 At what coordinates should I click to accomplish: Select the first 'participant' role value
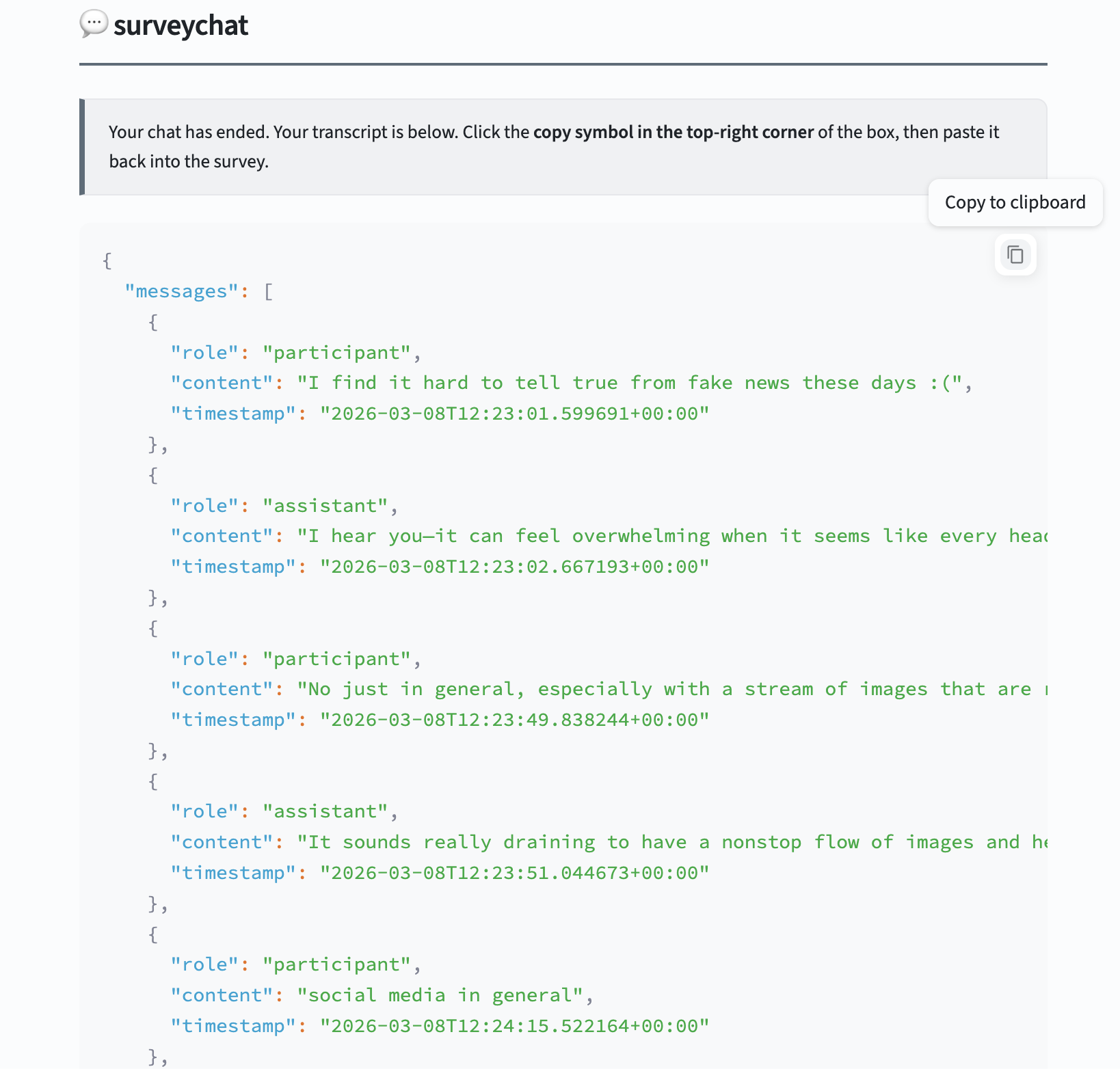(x=338, y=352)
